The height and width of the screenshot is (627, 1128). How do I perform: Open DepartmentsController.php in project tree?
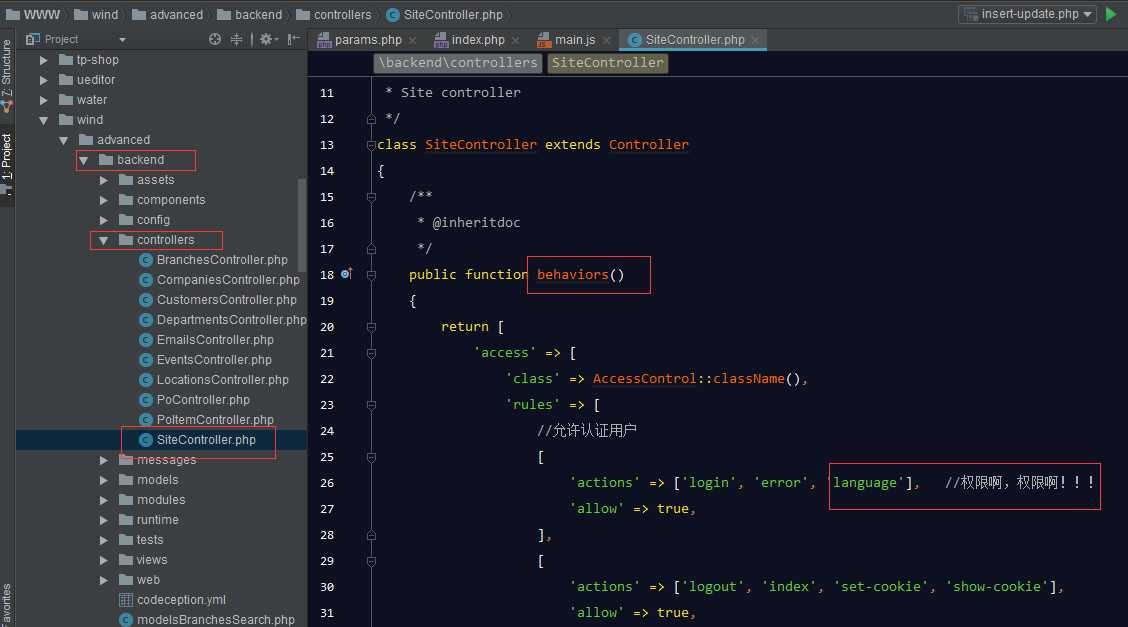(x=222, y=320)
